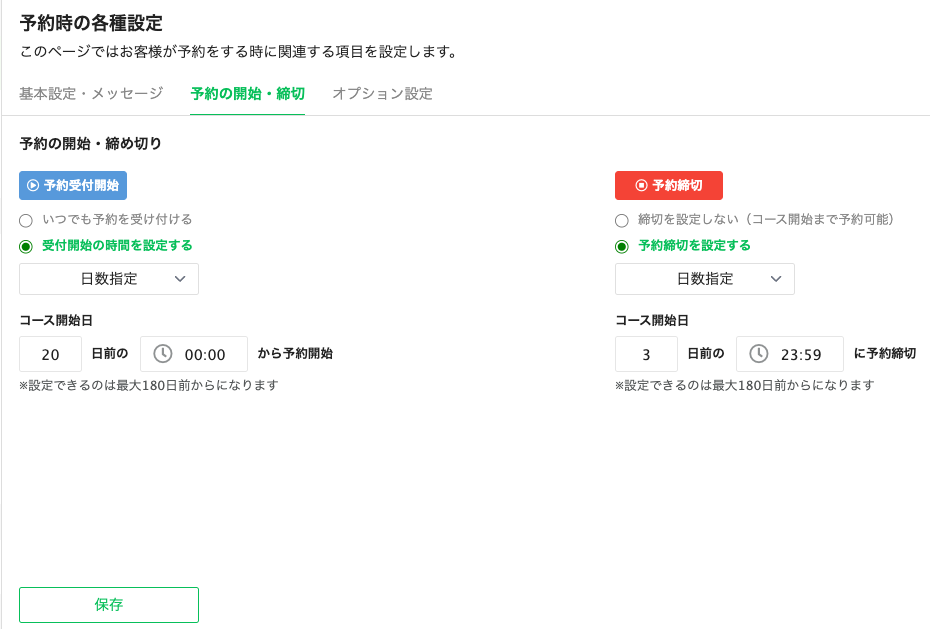Screen dimensions: 930x629
Task: Click the days input showing 20
Action: click(x=50, y=354)
